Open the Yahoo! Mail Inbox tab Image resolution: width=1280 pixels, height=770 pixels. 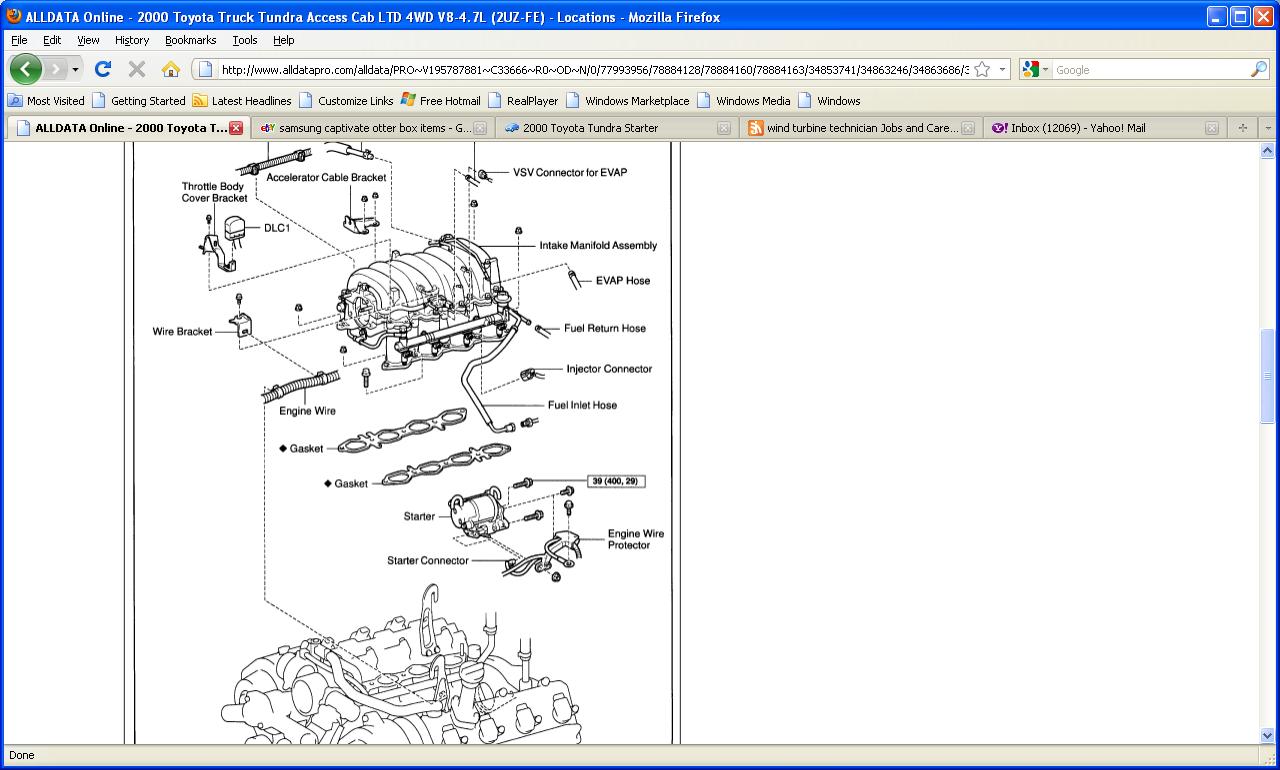coord(1078,128)
